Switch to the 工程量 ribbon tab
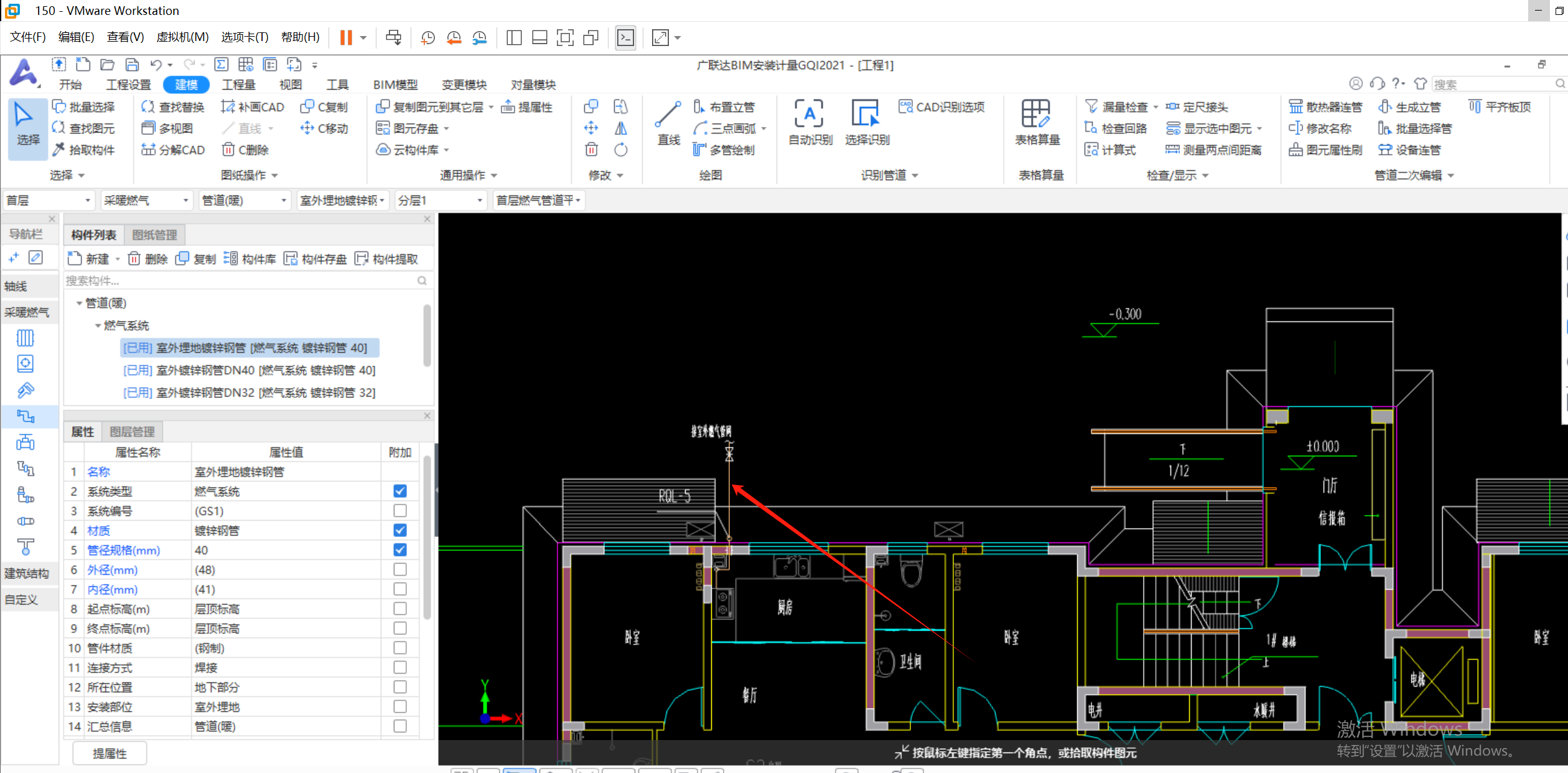 click(x=239, y=85)
